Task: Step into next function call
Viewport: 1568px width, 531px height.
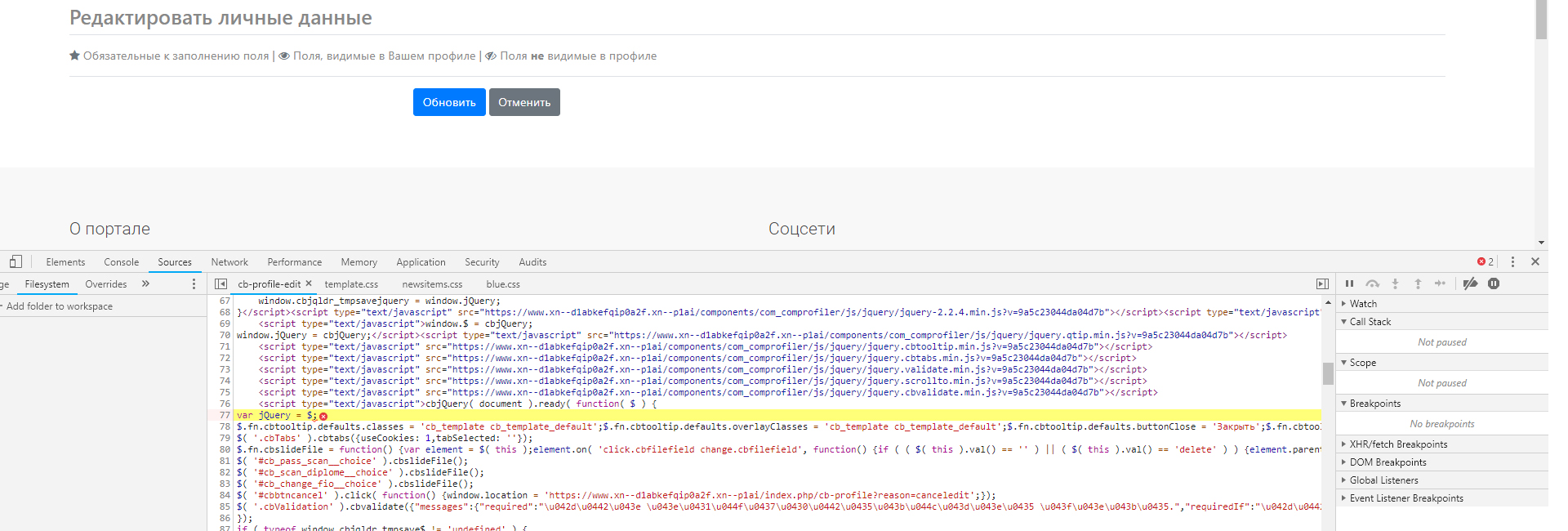Action: pos(1395,283)
